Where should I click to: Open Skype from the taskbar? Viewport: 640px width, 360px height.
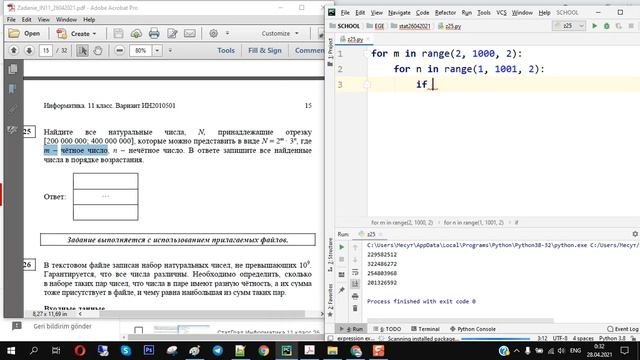(126, 350)
